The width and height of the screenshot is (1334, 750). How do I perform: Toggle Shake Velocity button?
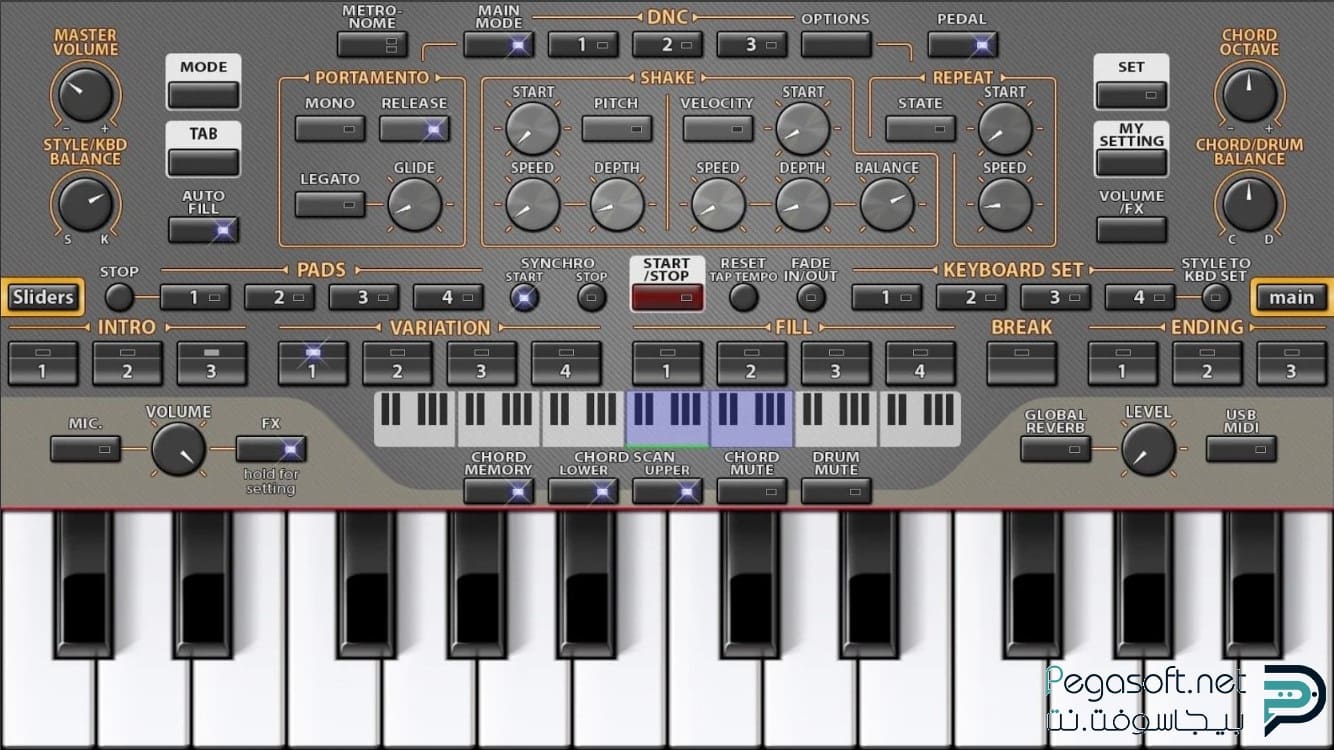718,128
